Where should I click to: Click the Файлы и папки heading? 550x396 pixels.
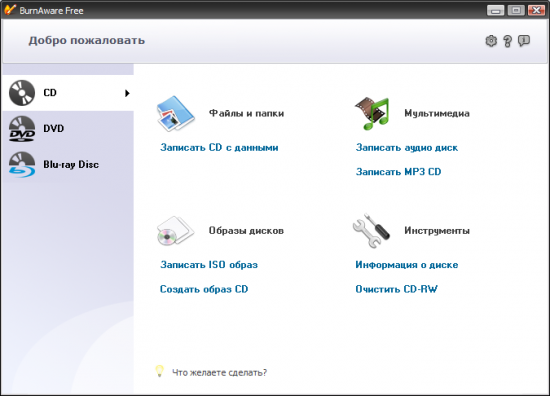tap(246, 114)
